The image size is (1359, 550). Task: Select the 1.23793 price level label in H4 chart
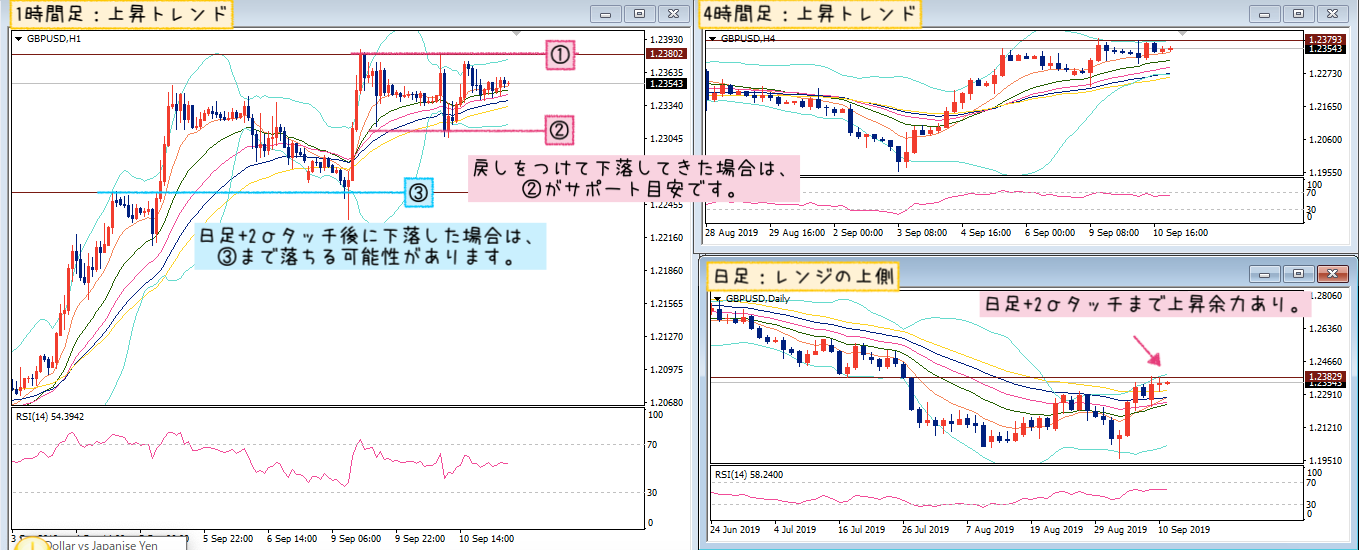tap(1324, 38)
